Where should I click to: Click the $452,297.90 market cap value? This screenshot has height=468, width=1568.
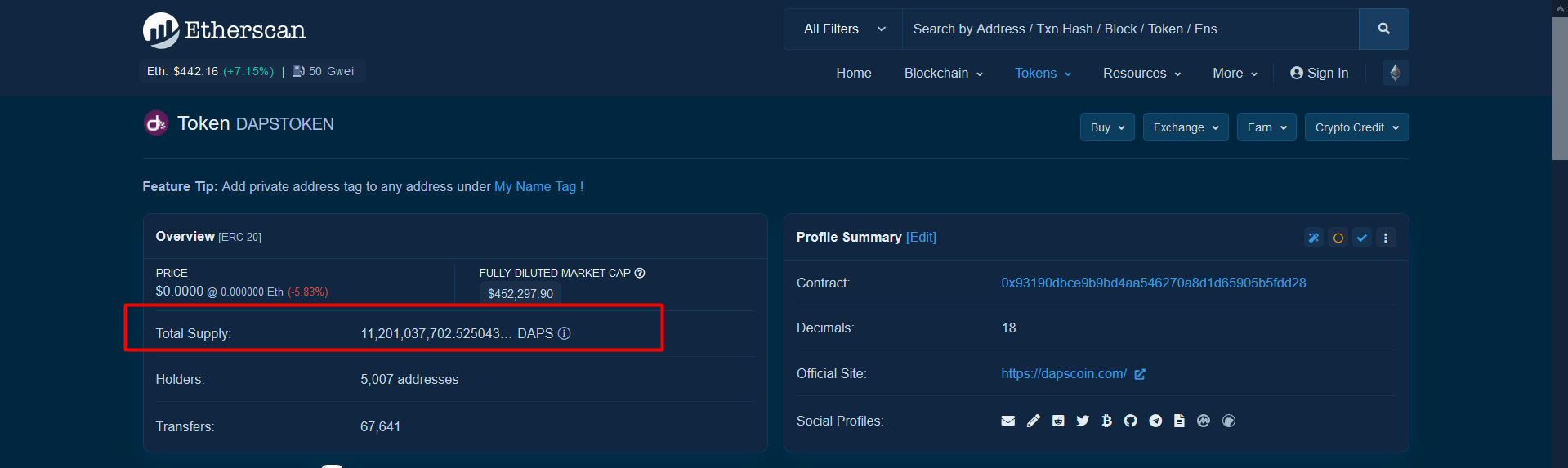tap(520, 294)
